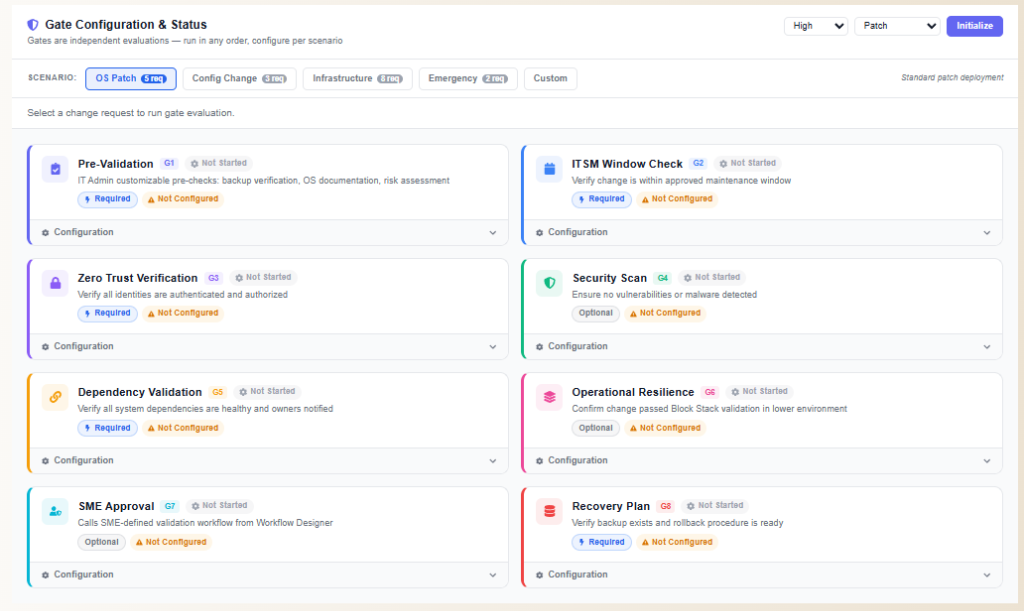
Task: Open the High priority dropdown
Action: pyautogui.click(x=815, y=26)
